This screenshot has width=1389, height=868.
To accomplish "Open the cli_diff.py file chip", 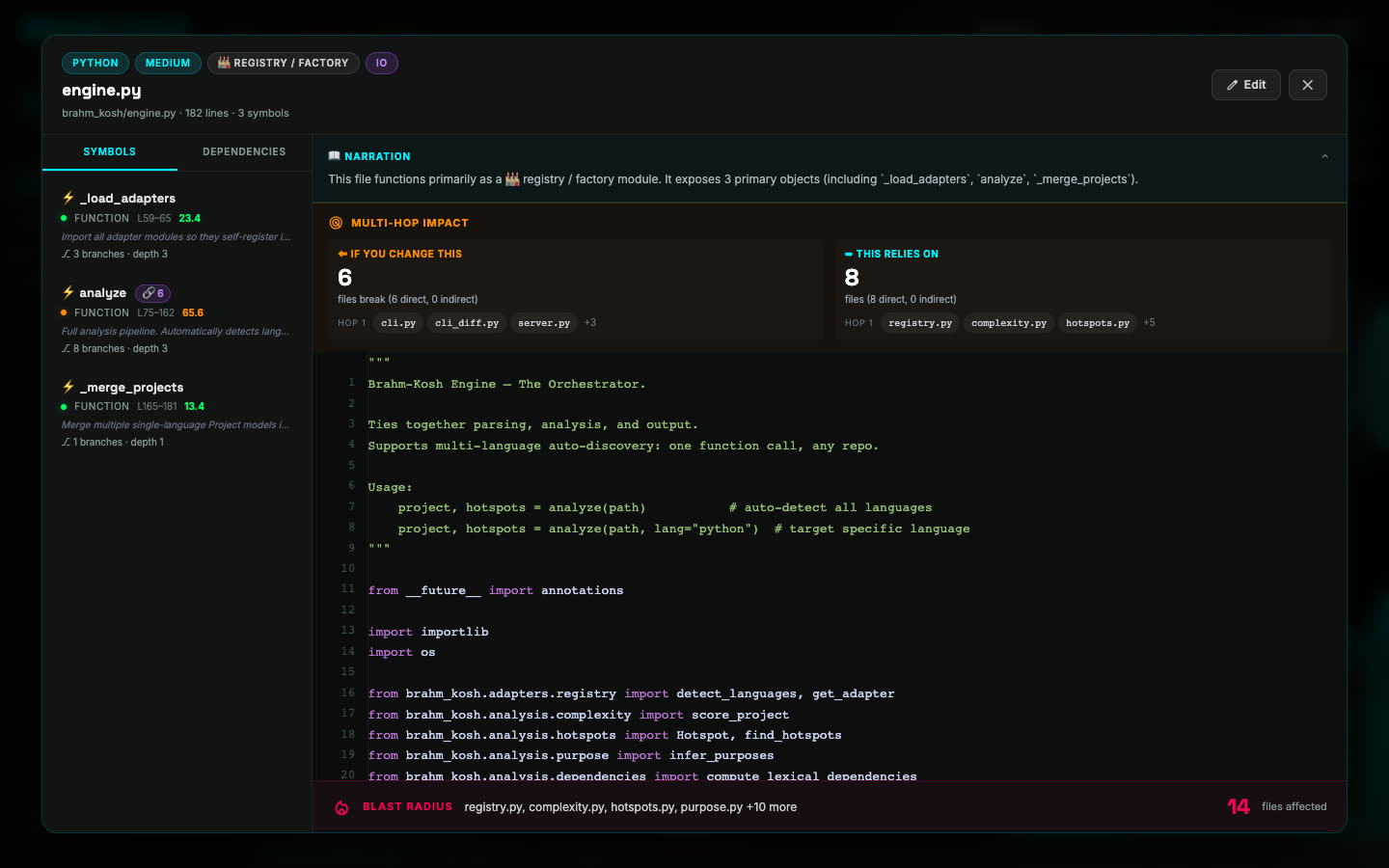I will coord(467,323).
